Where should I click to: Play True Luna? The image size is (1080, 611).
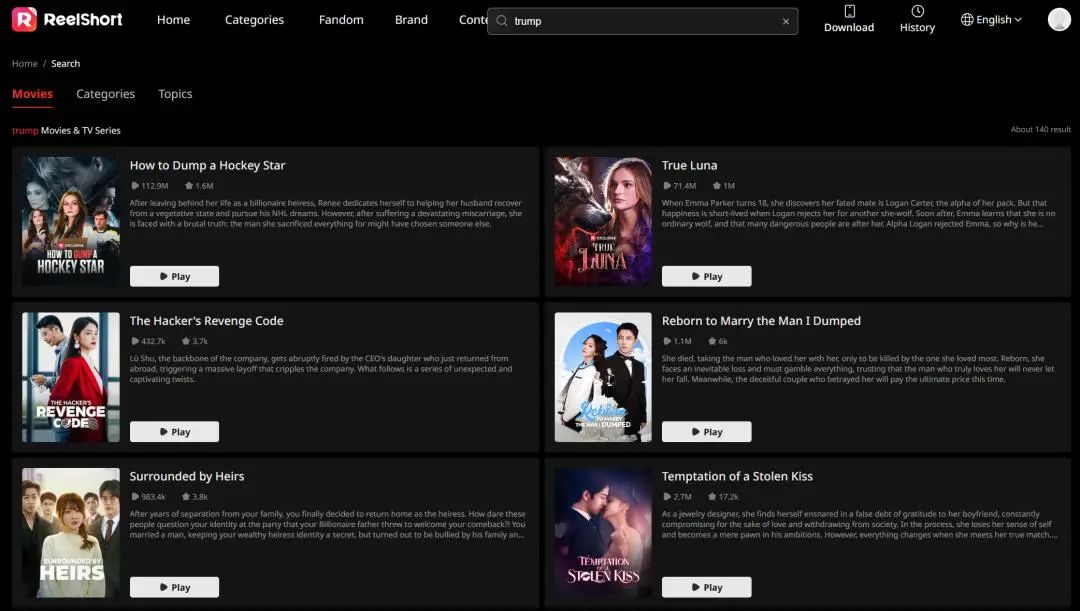click(x=707, y=276)
